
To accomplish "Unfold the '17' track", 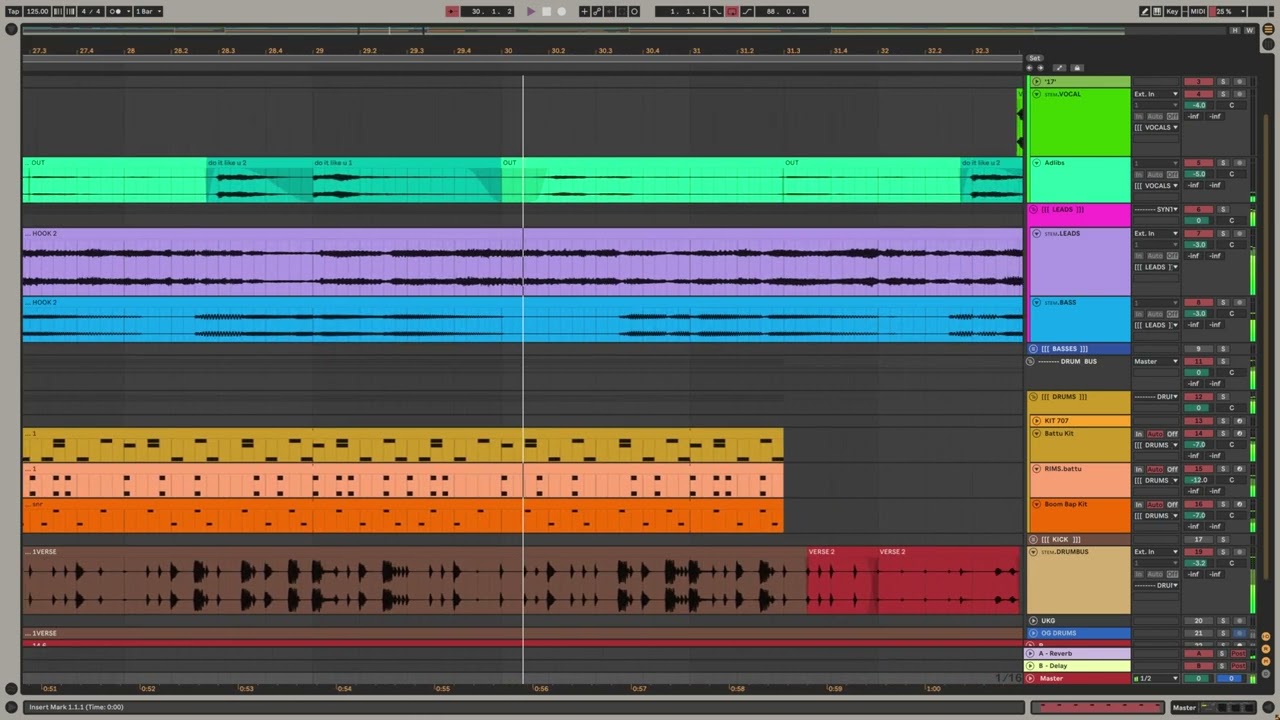I will click(x=1036, y=82).
